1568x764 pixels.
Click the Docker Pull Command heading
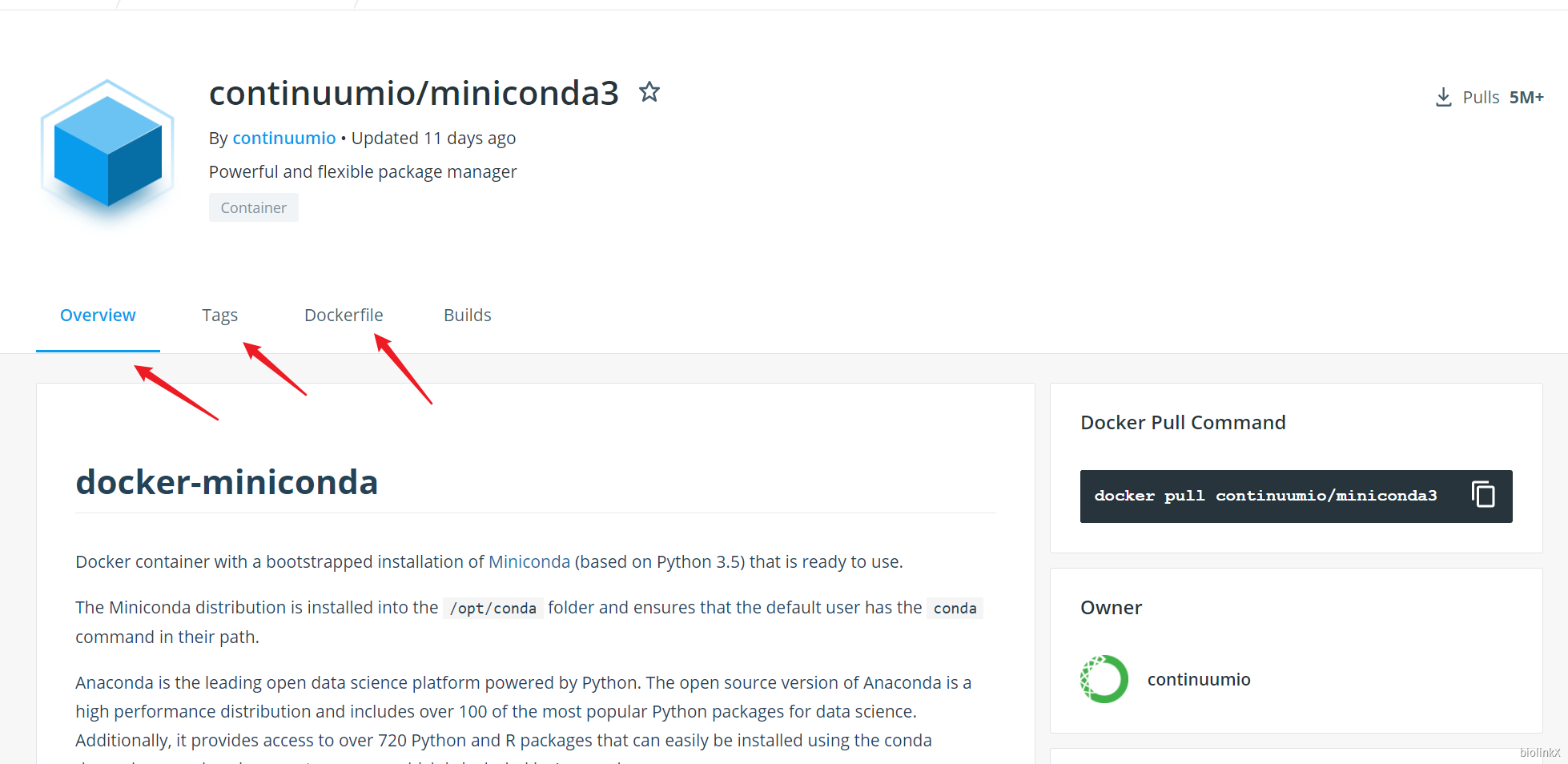tap(1182, 423)
